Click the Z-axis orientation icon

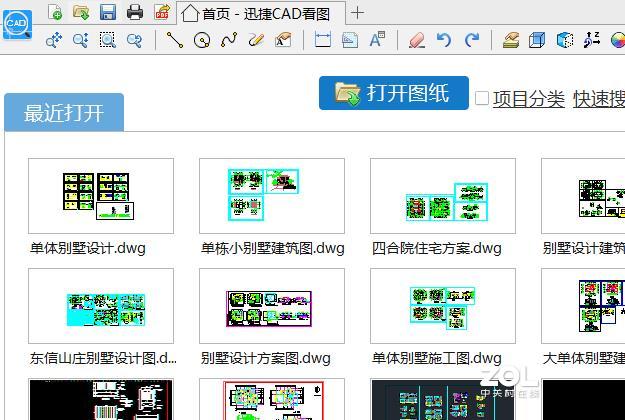pos(592,40)
